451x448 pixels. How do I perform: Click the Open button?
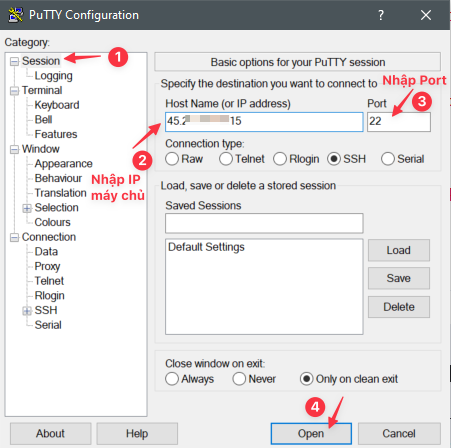pos(311,434)
